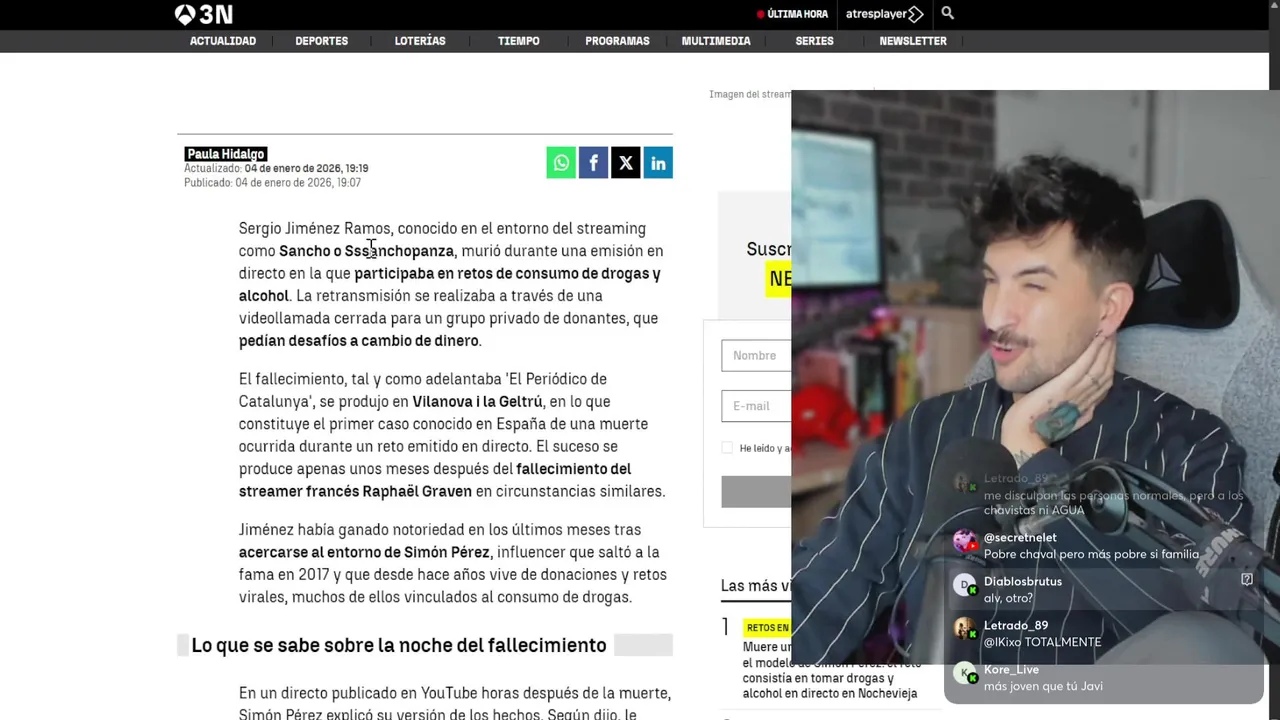
Task: Share the article on Facebook
Action: (x=593, y=163)
